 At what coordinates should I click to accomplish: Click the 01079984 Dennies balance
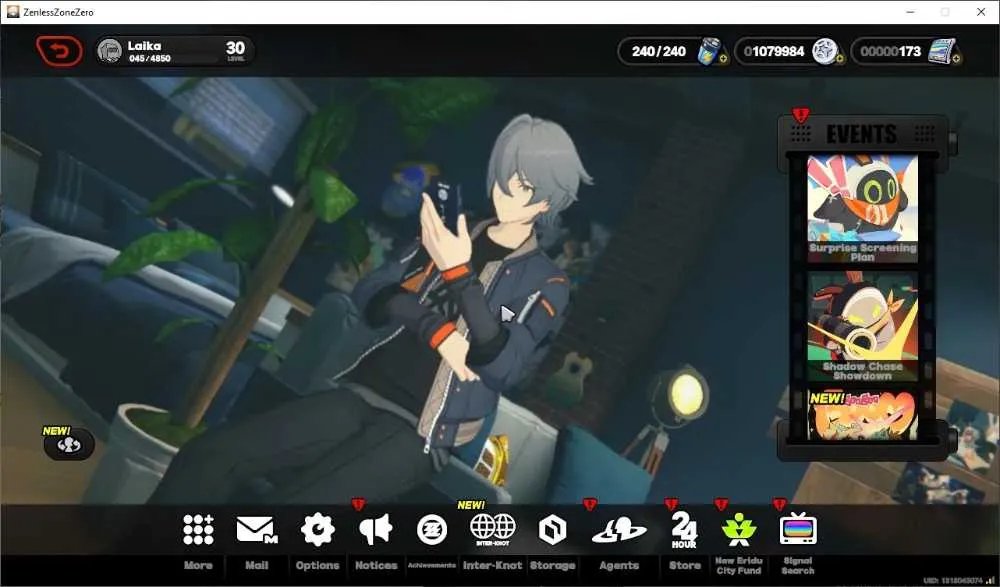coord(774,51)
